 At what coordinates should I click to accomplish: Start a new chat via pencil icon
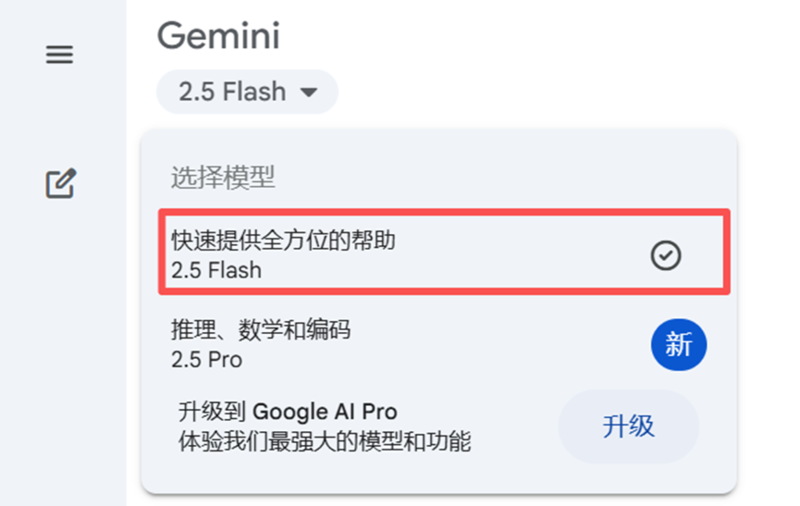(x=61, y=184)
